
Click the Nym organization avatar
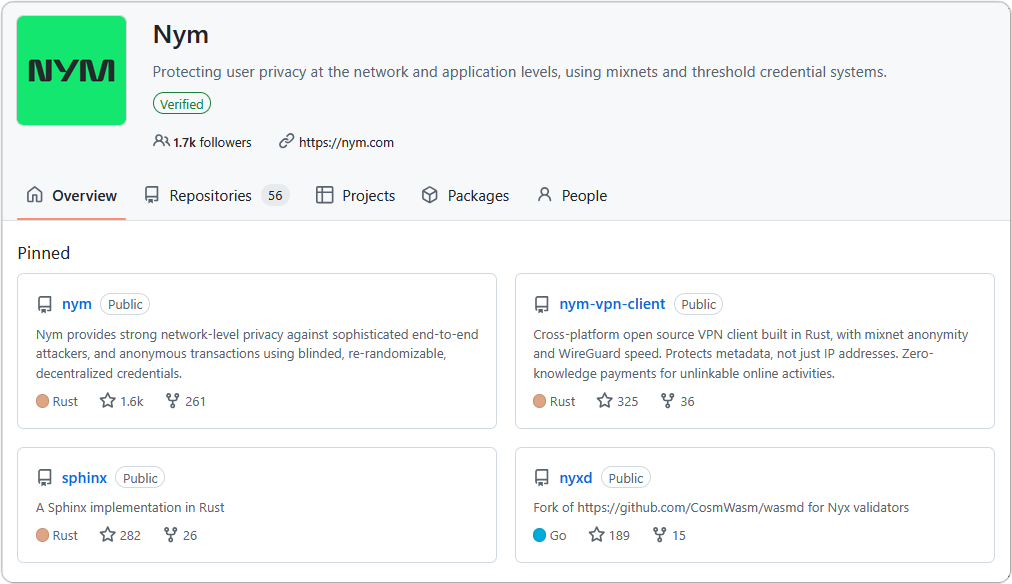(71, 70)
